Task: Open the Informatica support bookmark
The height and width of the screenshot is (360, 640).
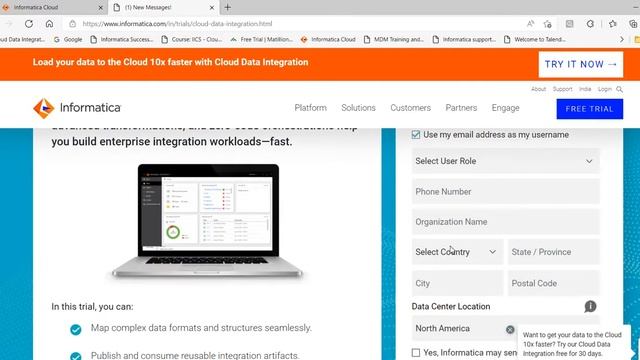Action: tap(464, 40)
